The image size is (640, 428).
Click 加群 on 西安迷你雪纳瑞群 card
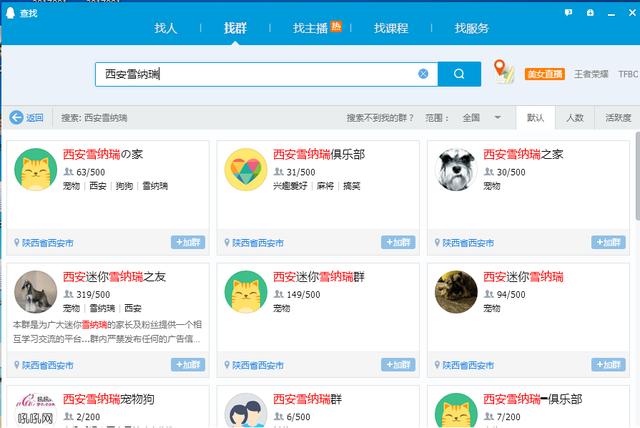[x=398, y=365]
